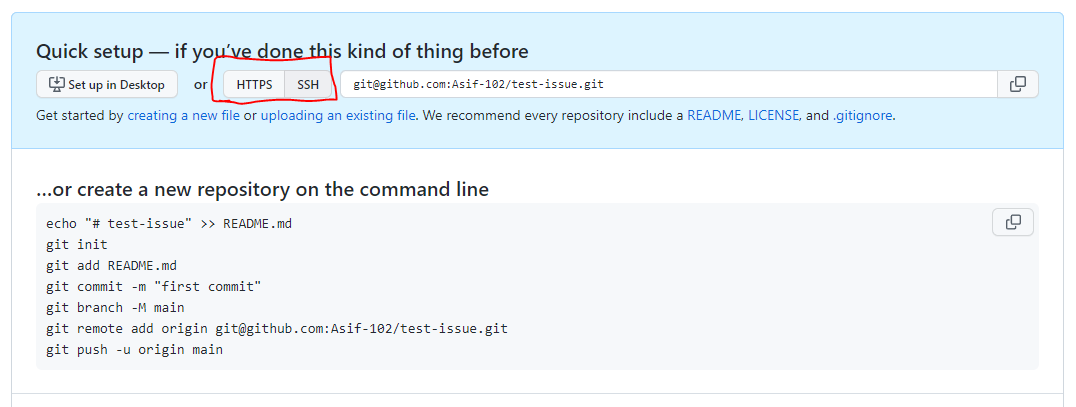This screenshot has width=1076, height=407.
Task: Open the .gitignore link
Action: tap(863, 116)
